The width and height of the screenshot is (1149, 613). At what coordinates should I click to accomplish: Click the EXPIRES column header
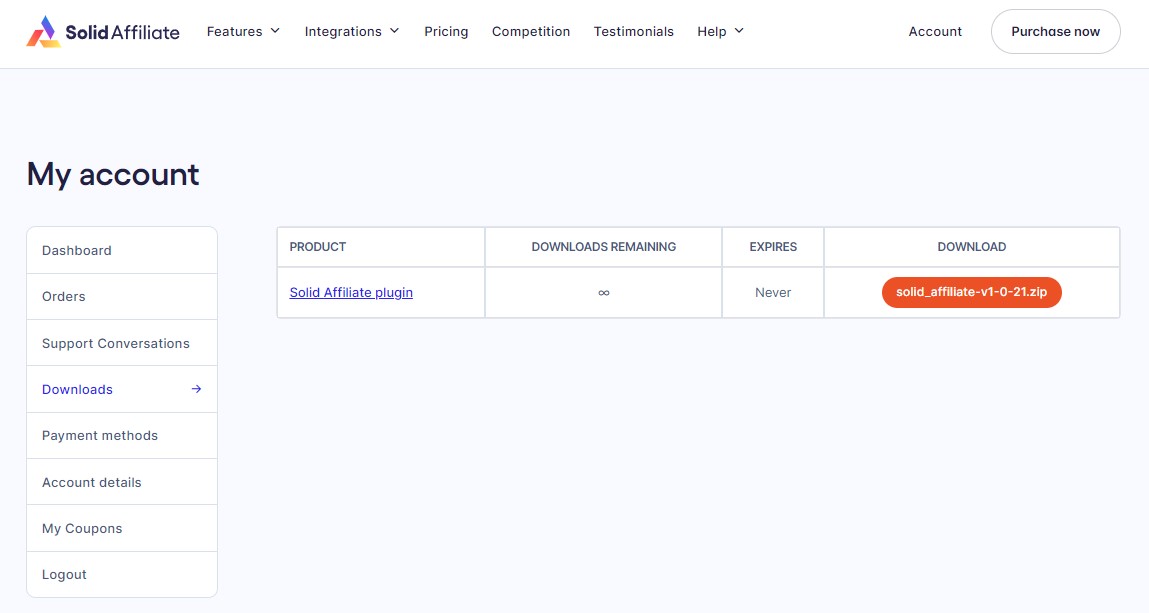[773, 247]
